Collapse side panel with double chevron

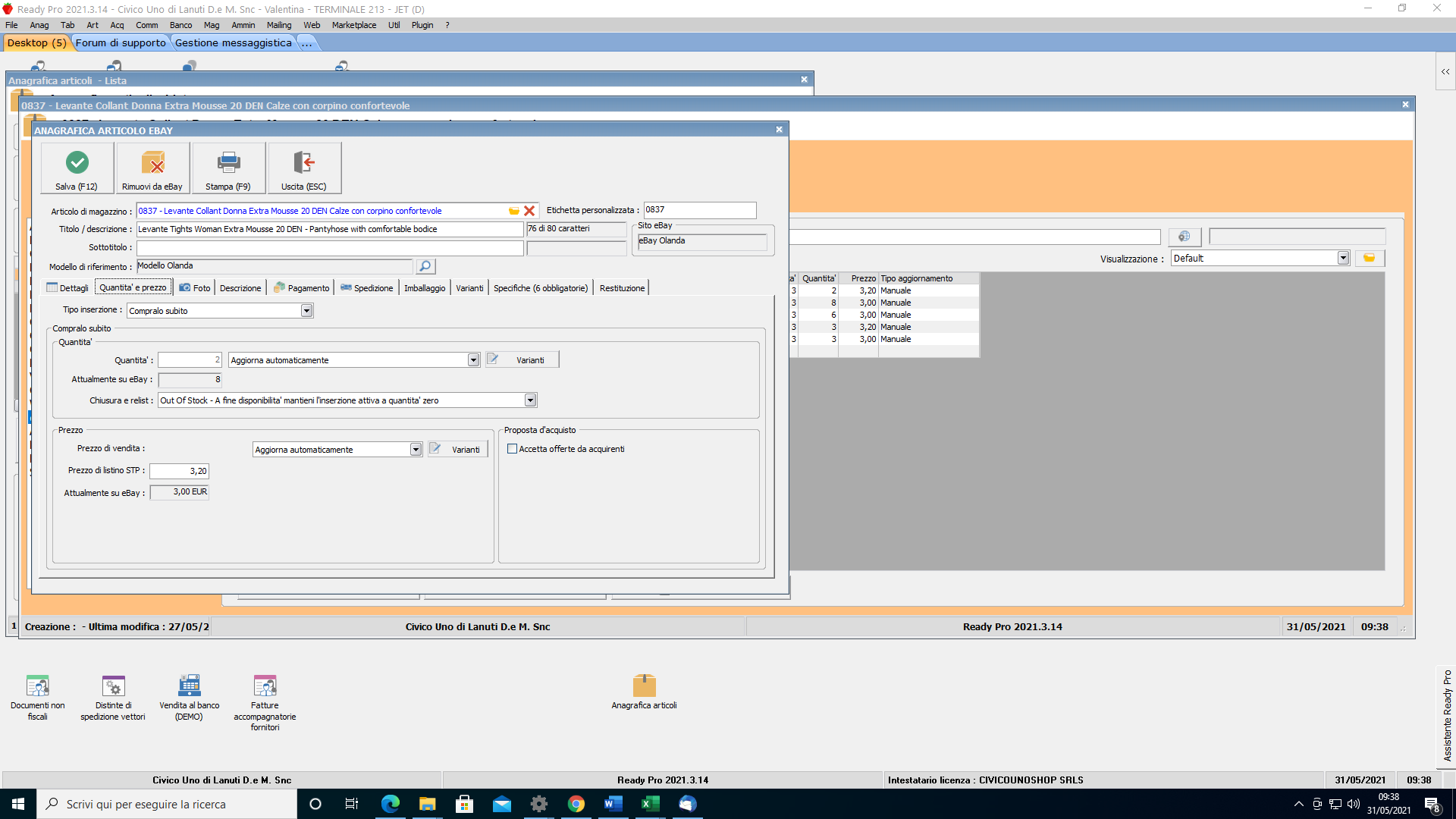pos(1445,72)
